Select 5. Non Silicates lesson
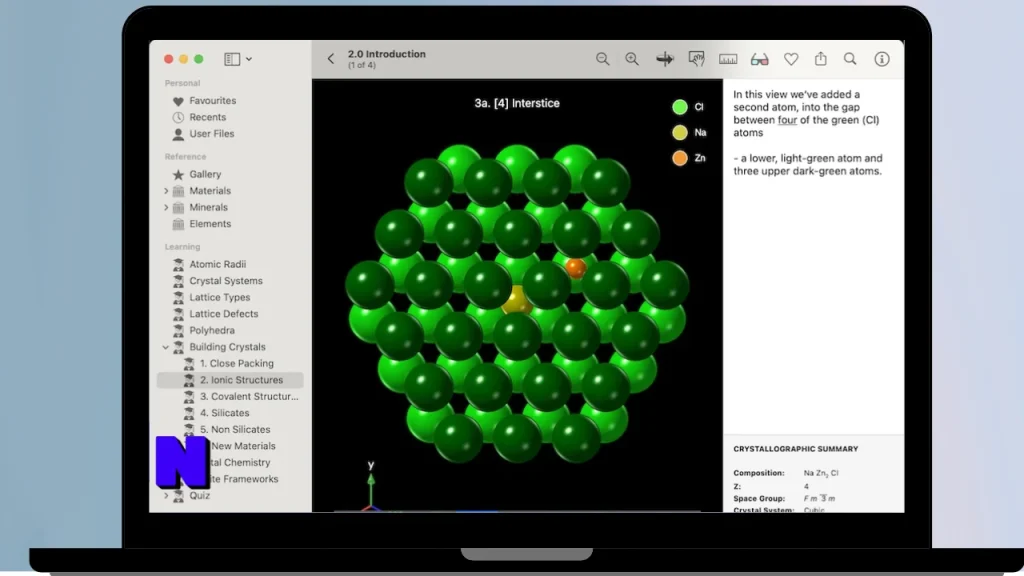1024x576 pixels. coord(234,429)
